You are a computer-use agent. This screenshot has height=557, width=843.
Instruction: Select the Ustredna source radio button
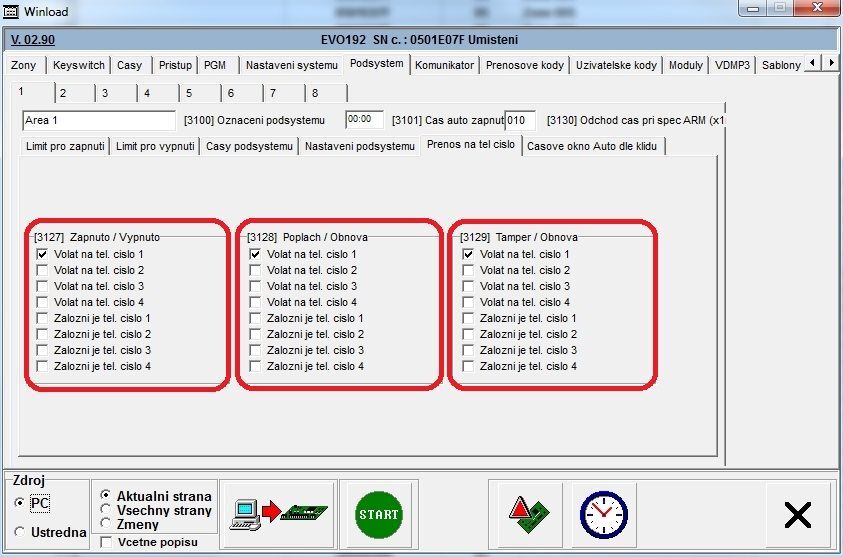[x=20, y=532]
